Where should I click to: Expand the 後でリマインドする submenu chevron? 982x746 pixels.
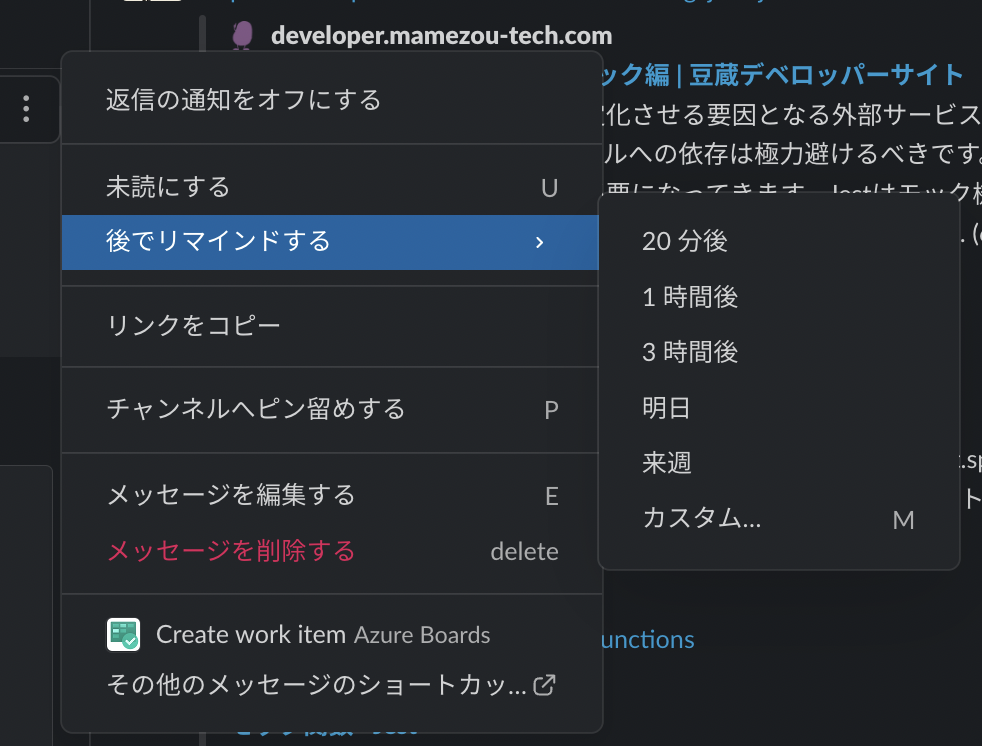click(x=539, y=242)
